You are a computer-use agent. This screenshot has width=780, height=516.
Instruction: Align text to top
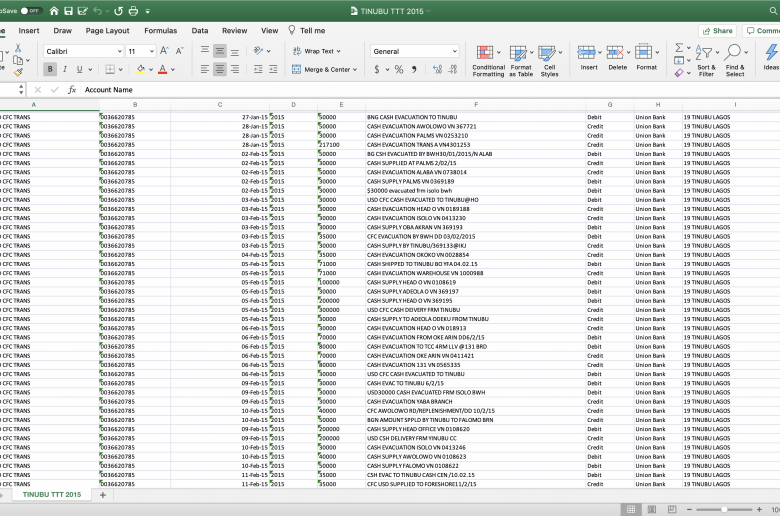point(205,51)
